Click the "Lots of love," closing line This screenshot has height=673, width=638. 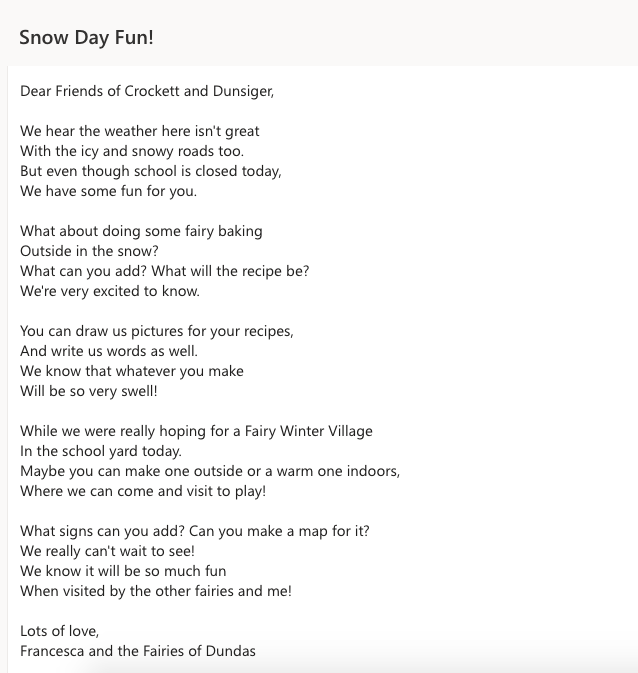point(59,631)
